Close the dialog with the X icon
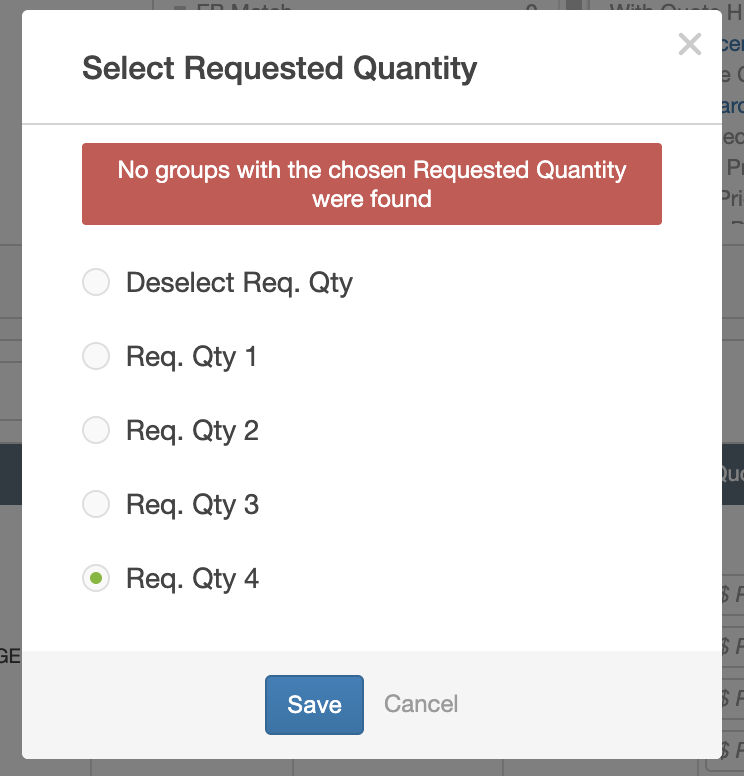744x776 pixels. coord(689,44)
